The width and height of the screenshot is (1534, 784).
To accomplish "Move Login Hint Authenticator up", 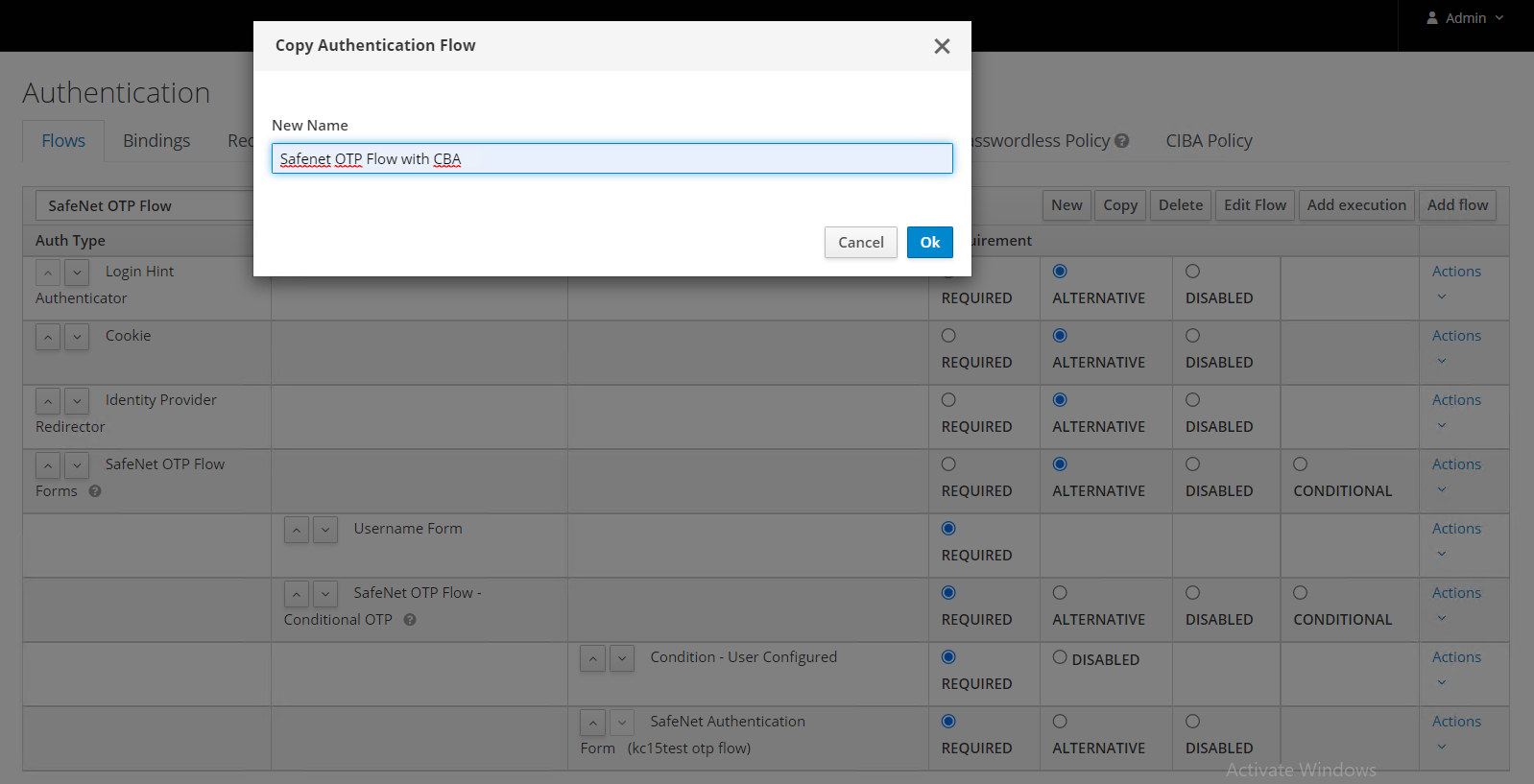I will coord(48,273).
